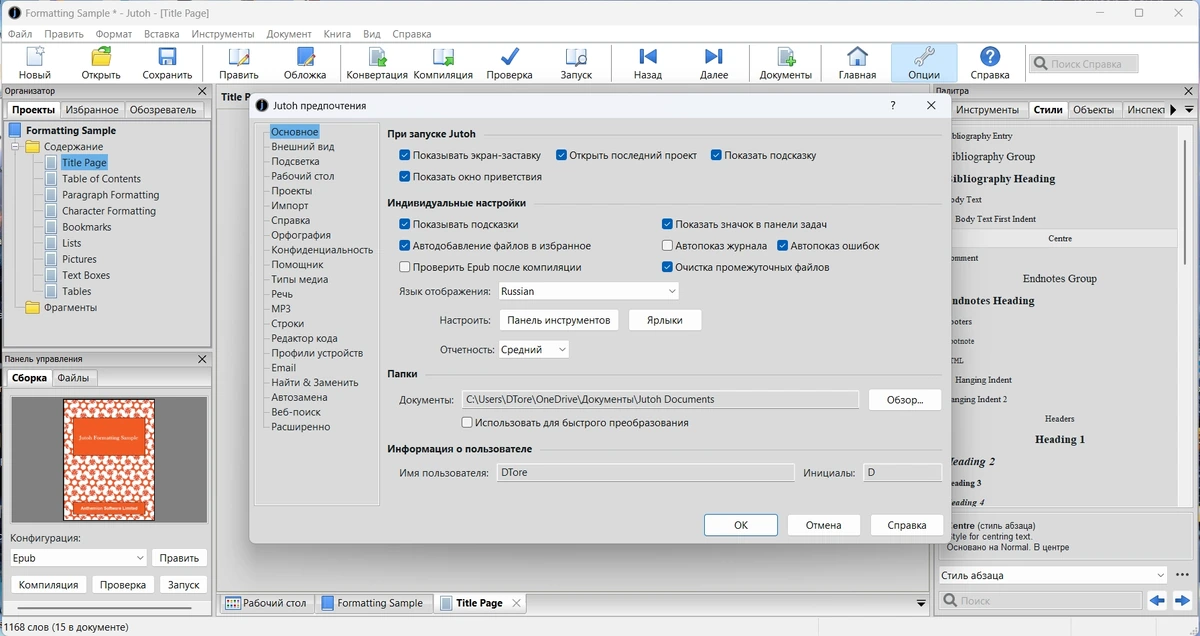The width and height of the screenshot is (1200, 636).
Task: Enable Проверить Epub после компиляции
Action: (x=404, y=267)
